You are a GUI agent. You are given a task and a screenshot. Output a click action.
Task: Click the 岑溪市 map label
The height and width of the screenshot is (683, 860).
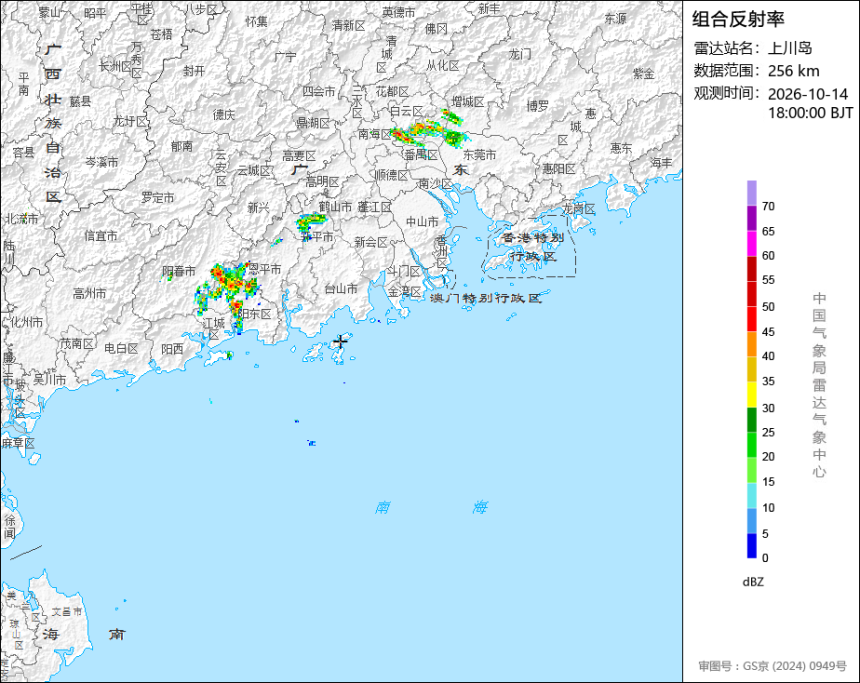click(x=101, y=162)
